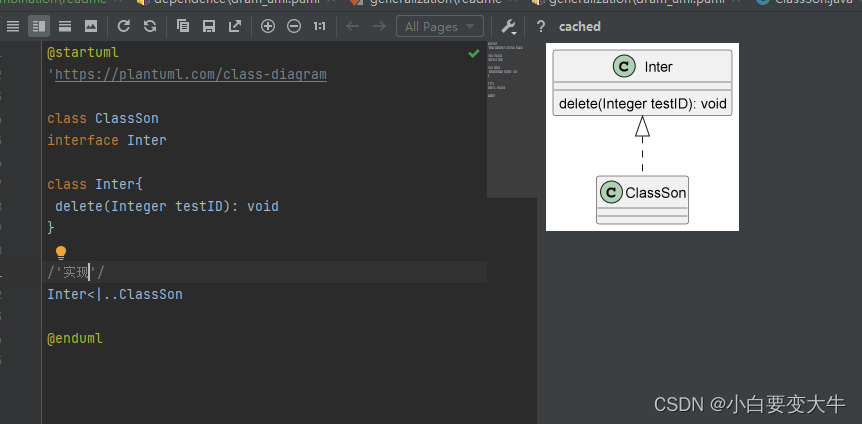Click the ClassSon class circle icon
Image resolution: width=862 pixels, height=424 pixels.
click(x=611, y=192)
